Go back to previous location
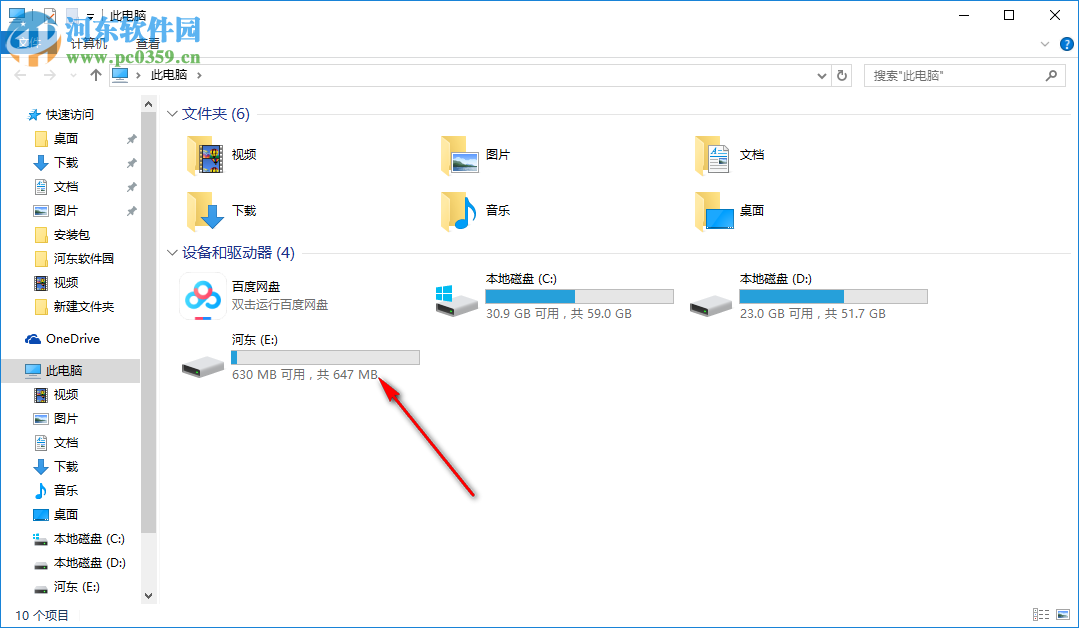This screenshot has height=628, width=1079. 20,75
